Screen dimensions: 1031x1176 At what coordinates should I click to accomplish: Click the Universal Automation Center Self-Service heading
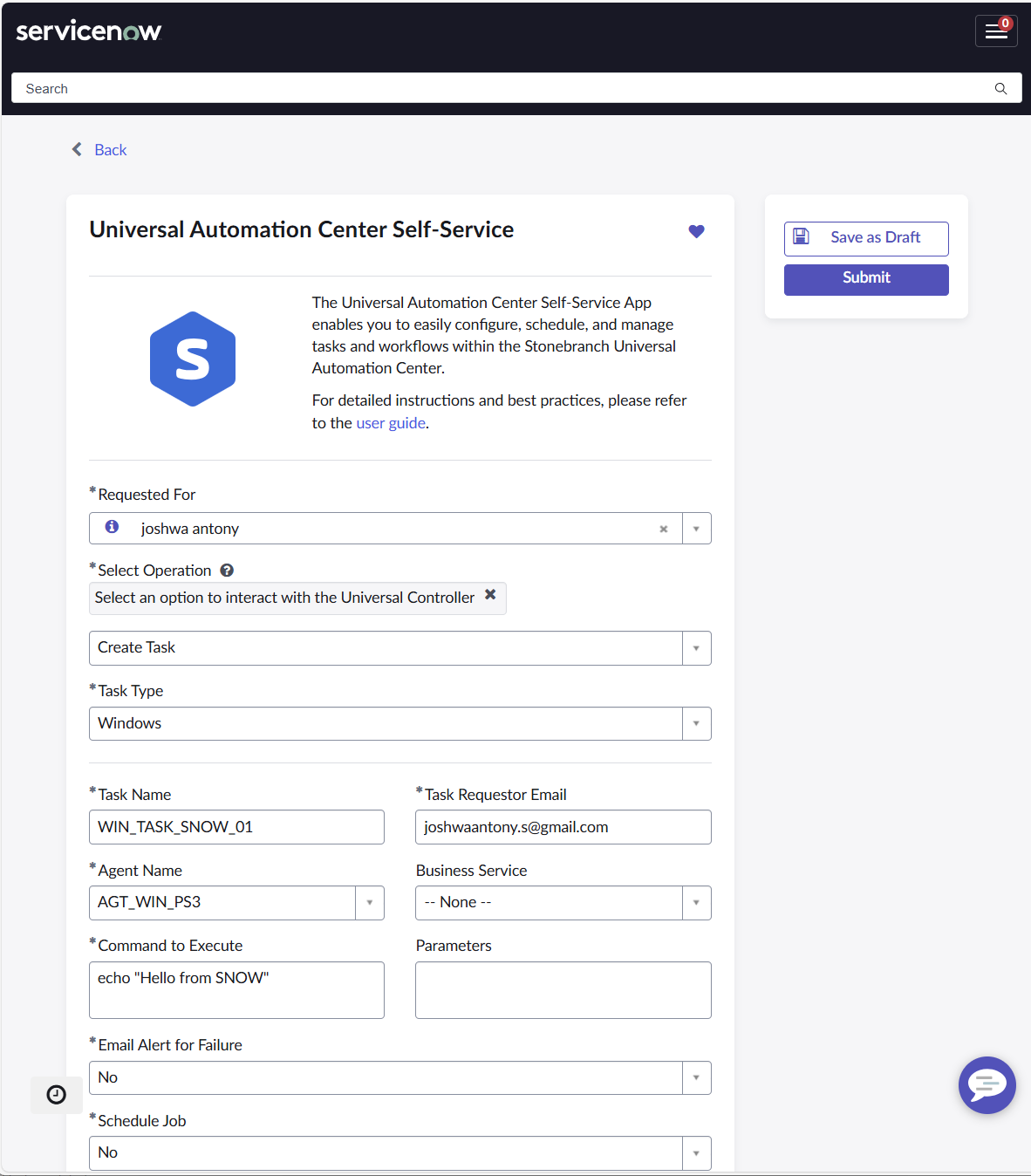point(302,229)
